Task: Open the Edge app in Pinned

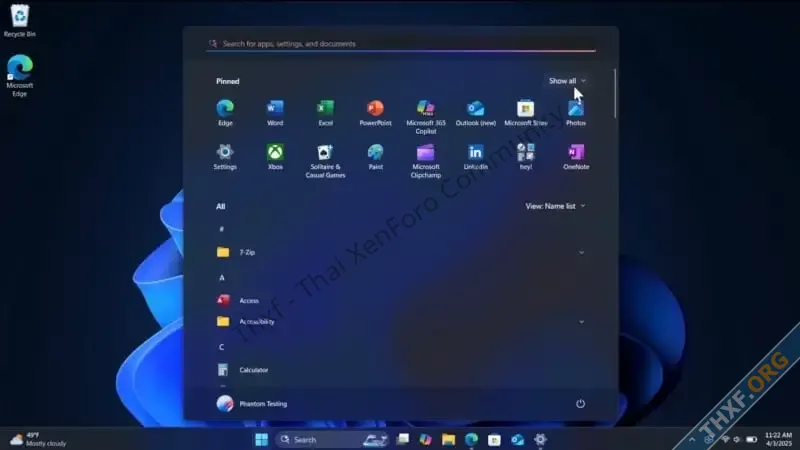Action: click(x=225, y=113)
